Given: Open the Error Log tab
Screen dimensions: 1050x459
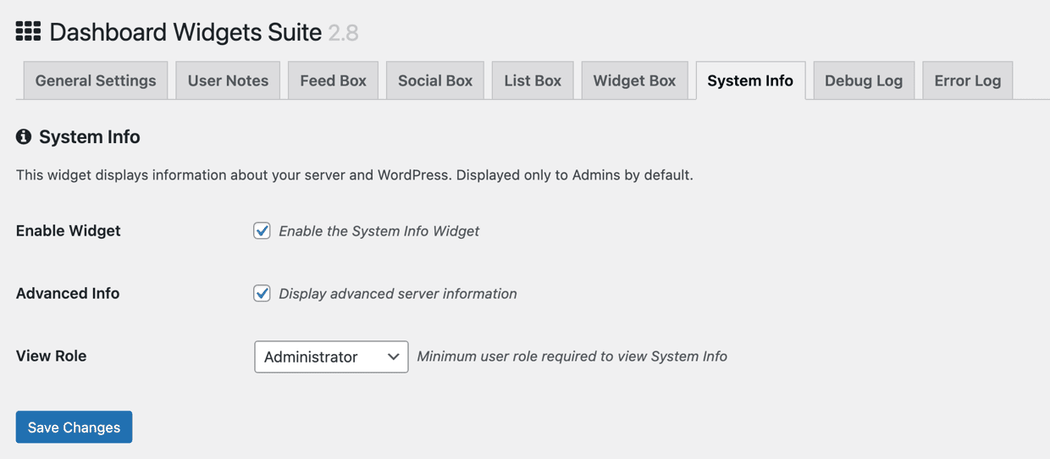Looking at the screenshot, I should click(968, 81).
